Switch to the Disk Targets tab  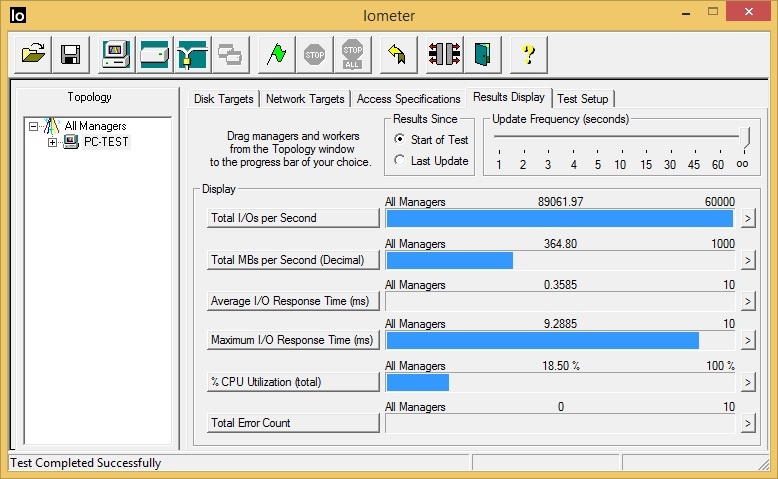[x=223, y=99]
